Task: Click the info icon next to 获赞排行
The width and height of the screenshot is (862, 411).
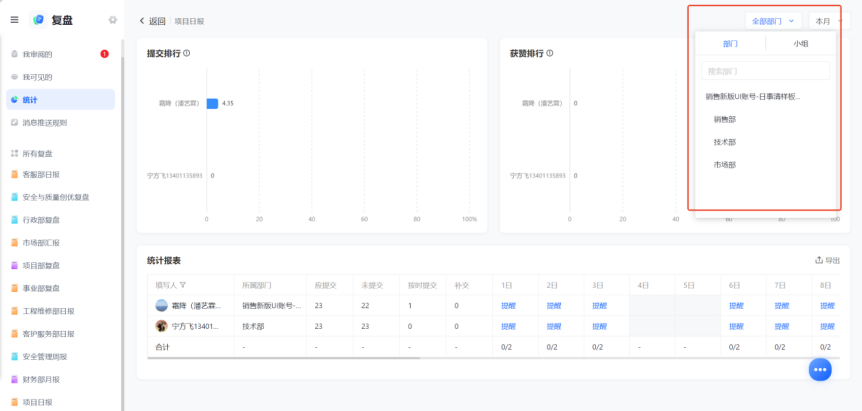Action: click(550, 53)
